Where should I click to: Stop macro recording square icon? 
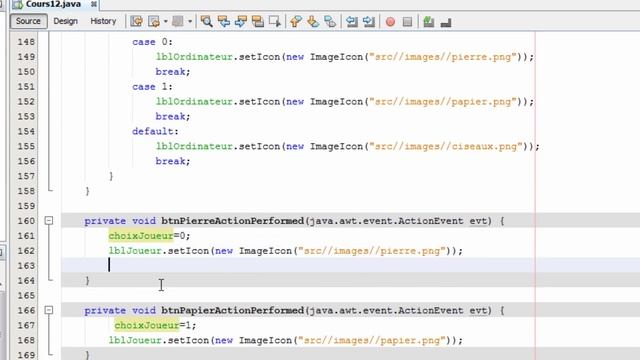(x=407, y=22)
